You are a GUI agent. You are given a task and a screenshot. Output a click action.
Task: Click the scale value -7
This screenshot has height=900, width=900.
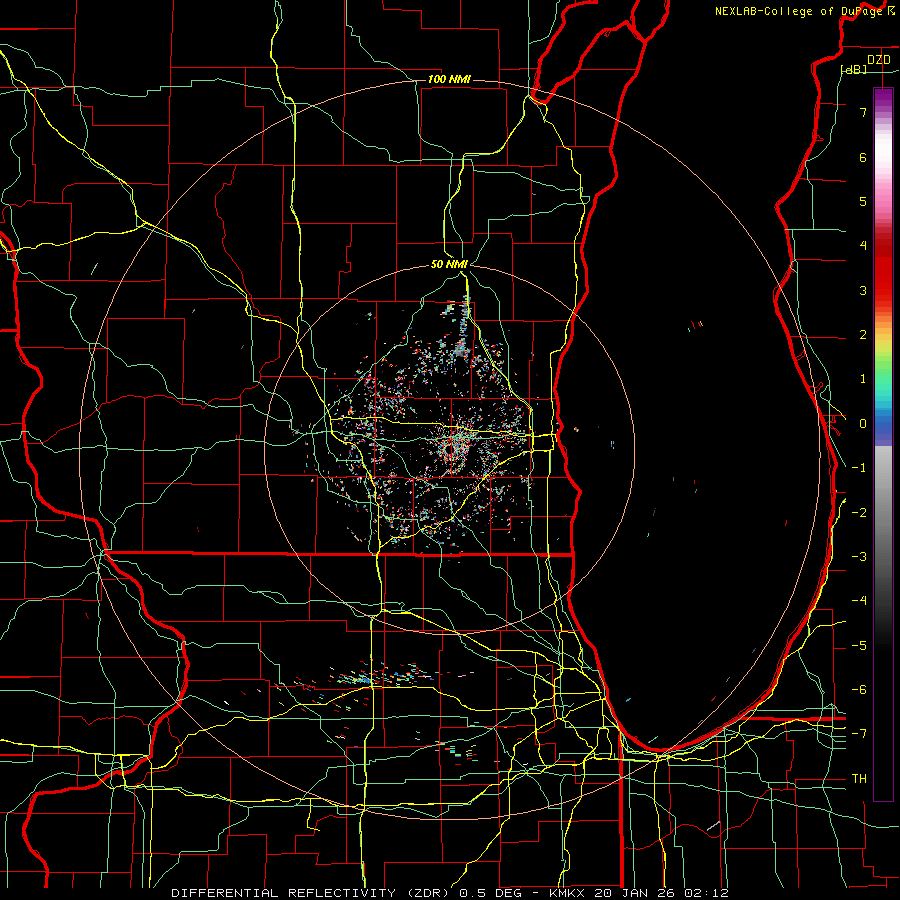pyautogui.click(x=859, y=734)
